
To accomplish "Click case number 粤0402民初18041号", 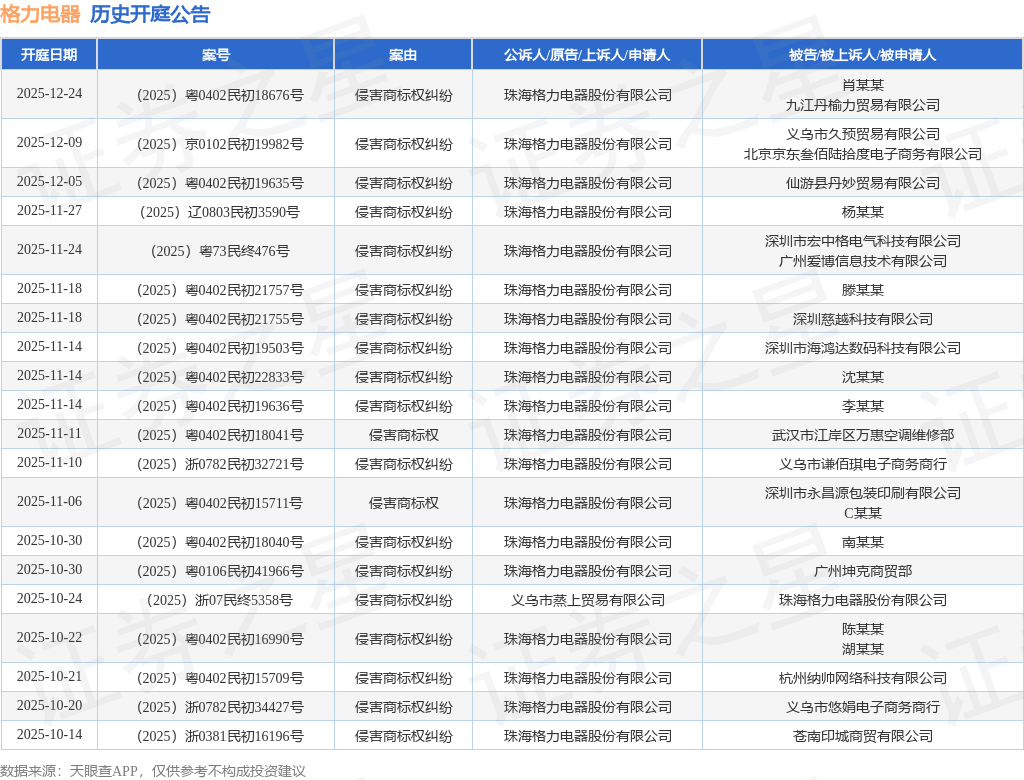I will coord(220,436).
